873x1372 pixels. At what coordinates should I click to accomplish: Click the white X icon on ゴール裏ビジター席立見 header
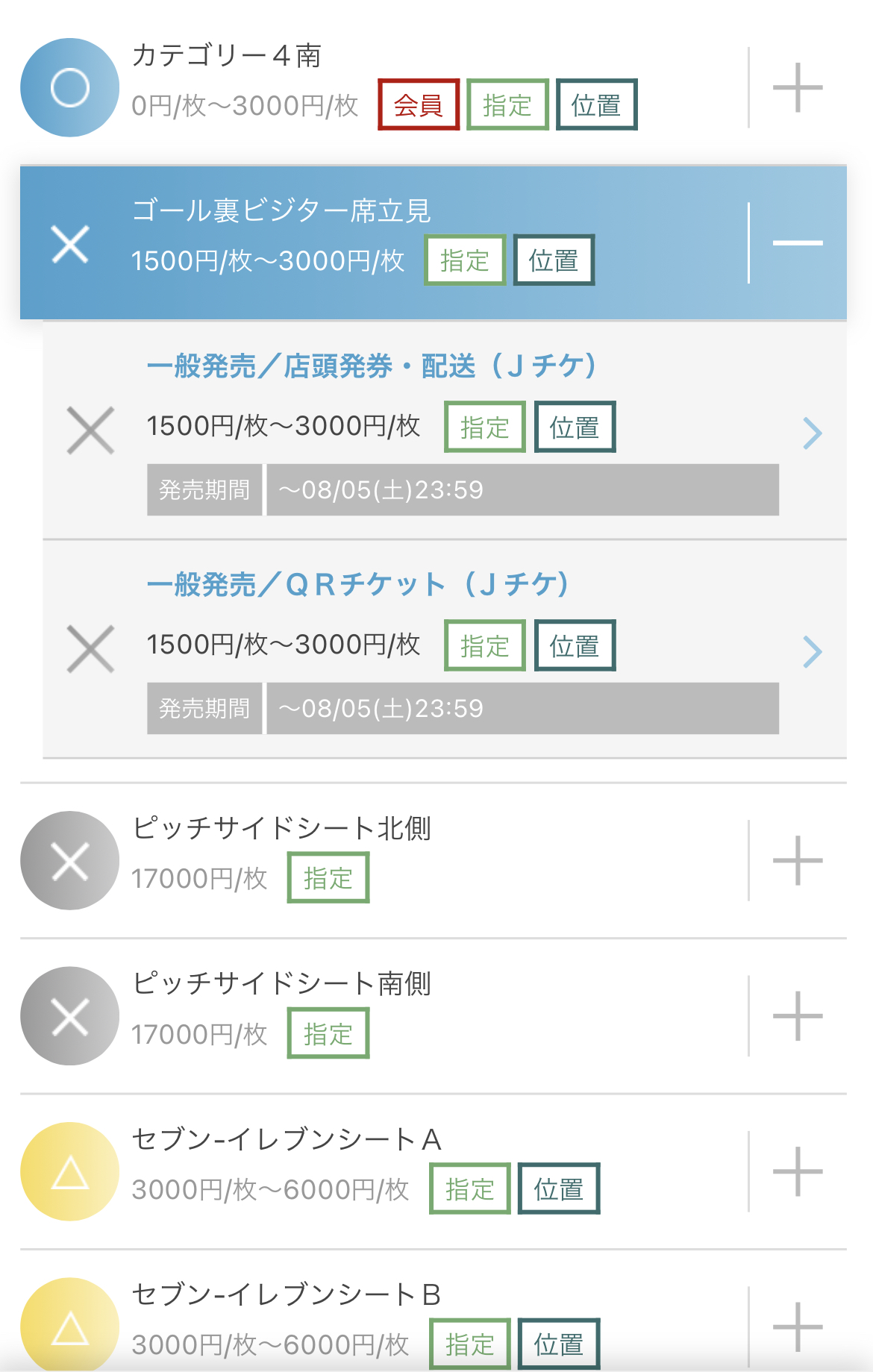point(70,243)
